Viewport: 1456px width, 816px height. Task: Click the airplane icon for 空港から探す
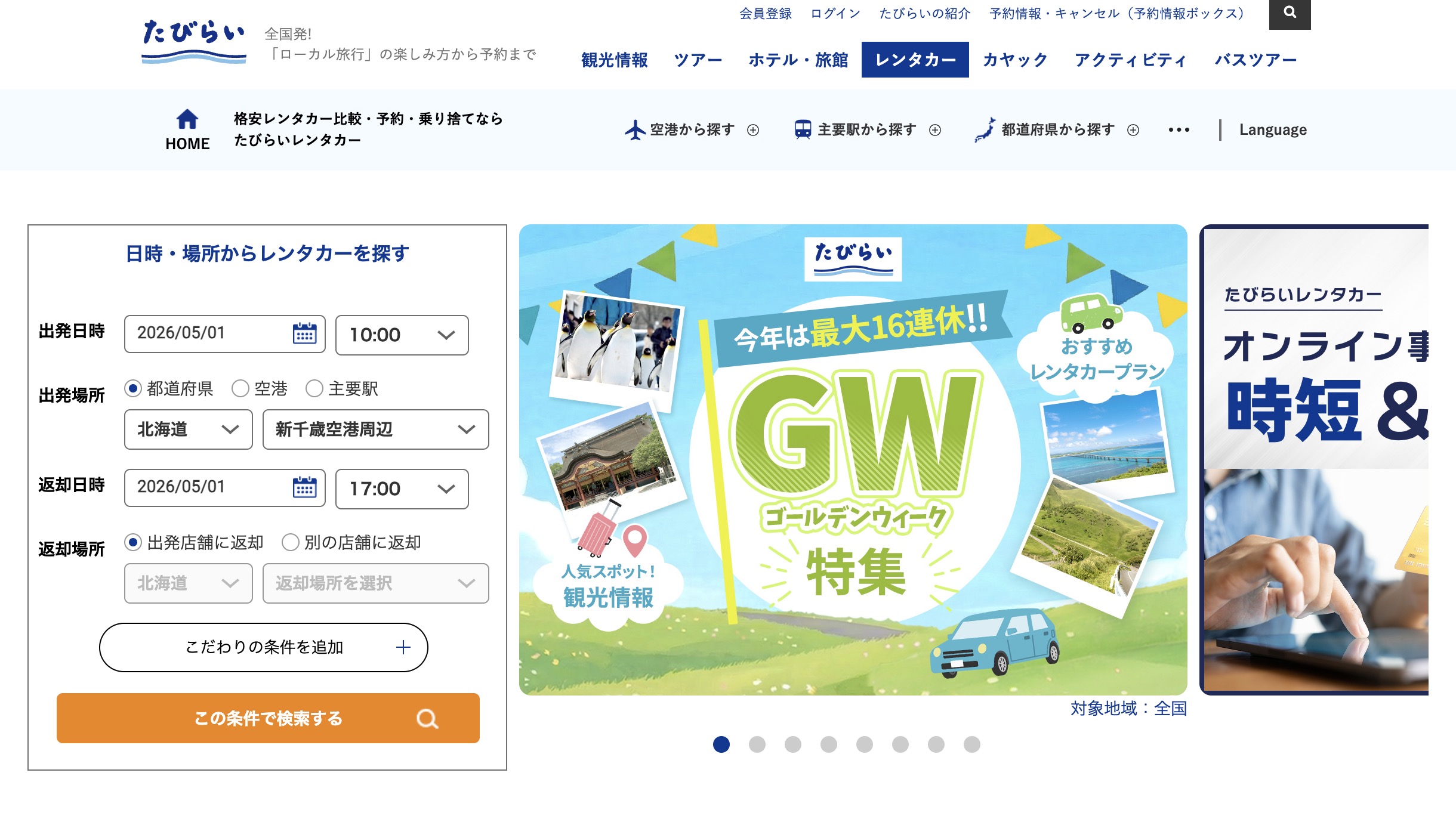[x=635, y=129]
